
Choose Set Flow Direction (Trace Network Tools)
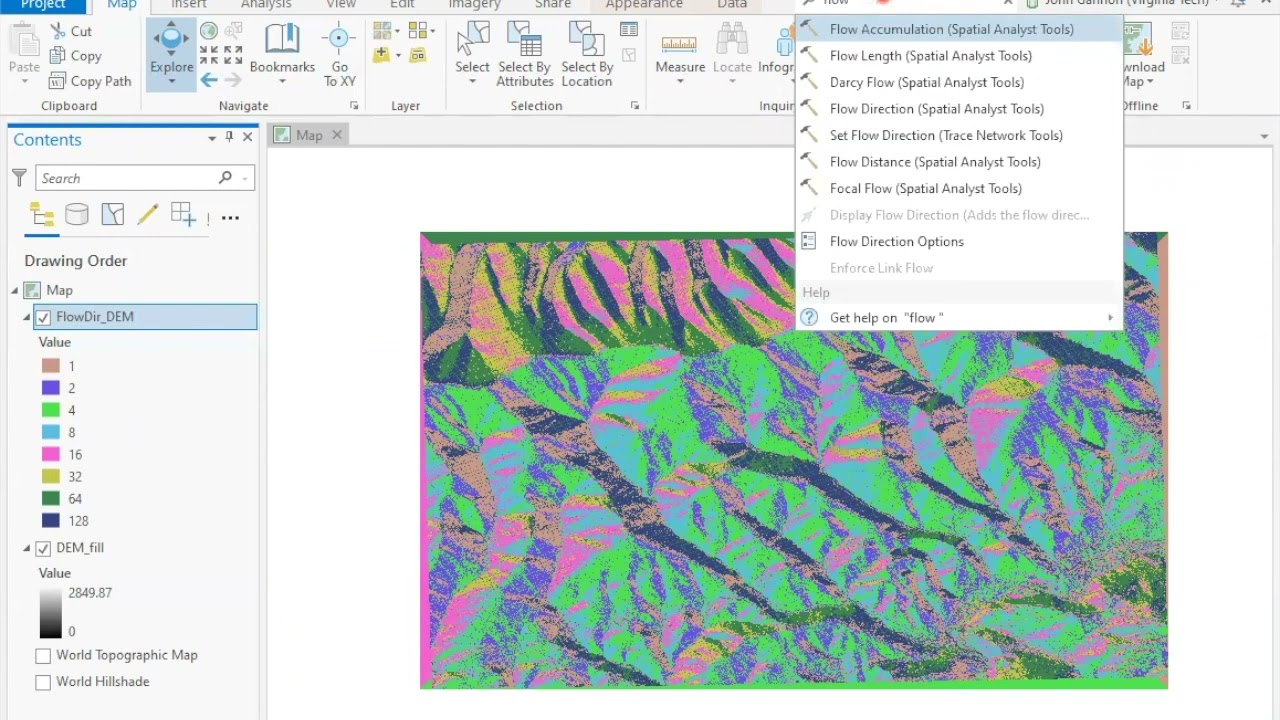(x=959, y=135)
